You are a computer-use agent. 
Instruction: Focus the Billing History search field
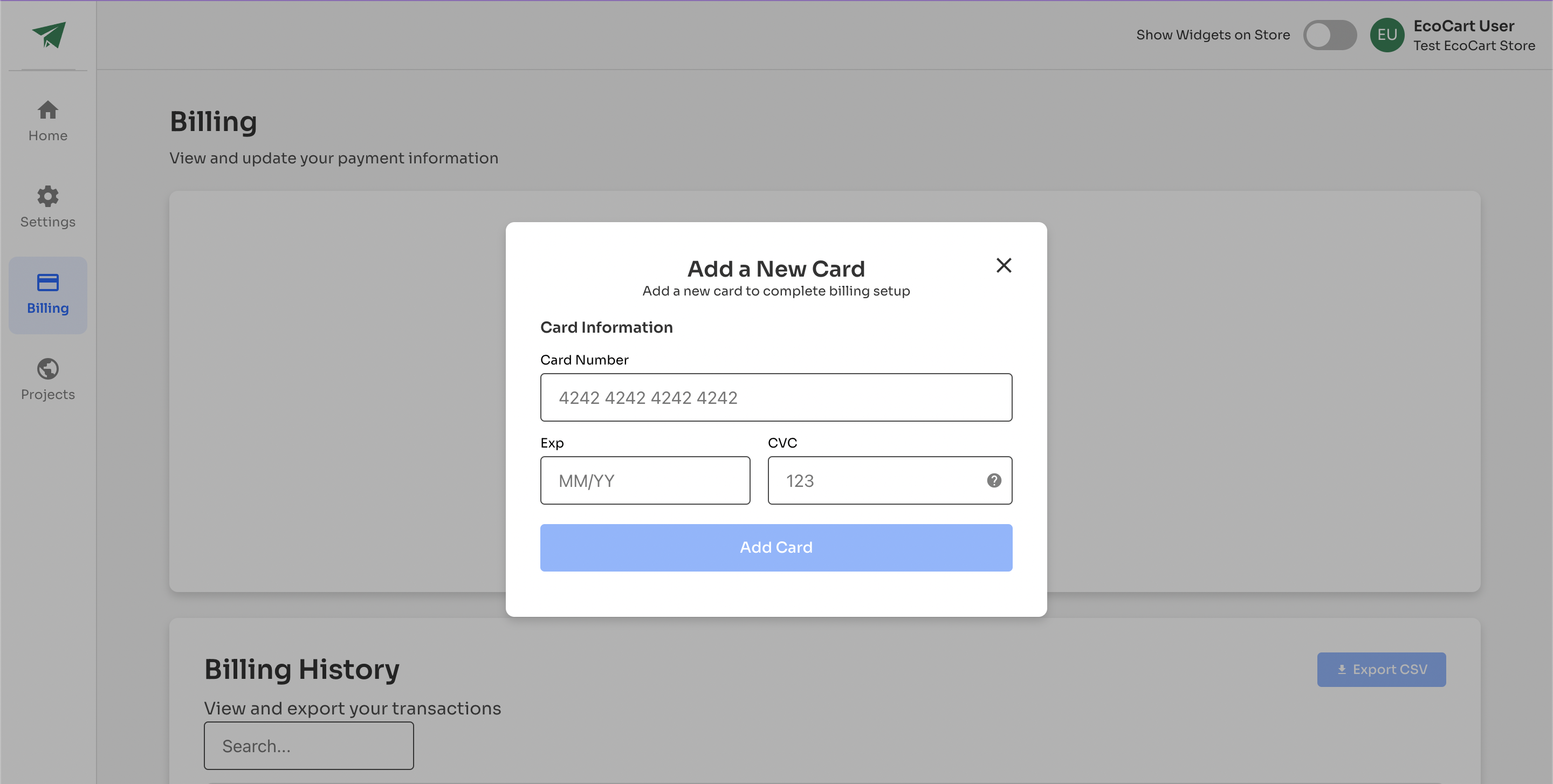pyautogui.click(x=308, y=745)
